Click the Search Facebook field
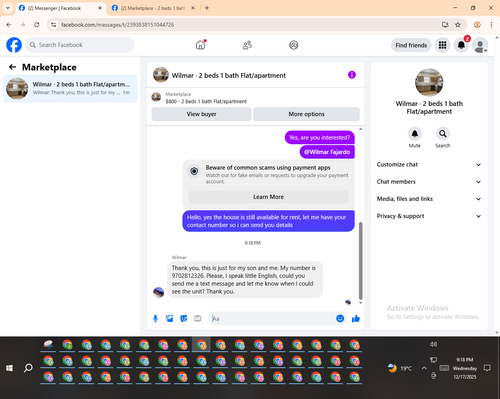The height and width of the screenshot is (399, 500). [x=80, y=45]
